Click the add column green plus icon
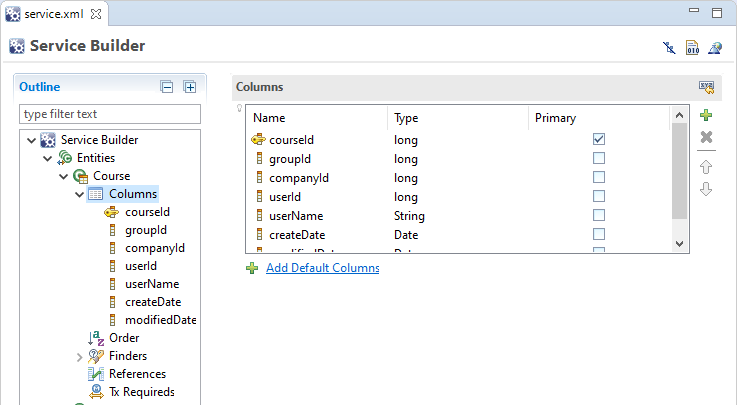Viewport: 737px width, 405px height. pos(706,115)
